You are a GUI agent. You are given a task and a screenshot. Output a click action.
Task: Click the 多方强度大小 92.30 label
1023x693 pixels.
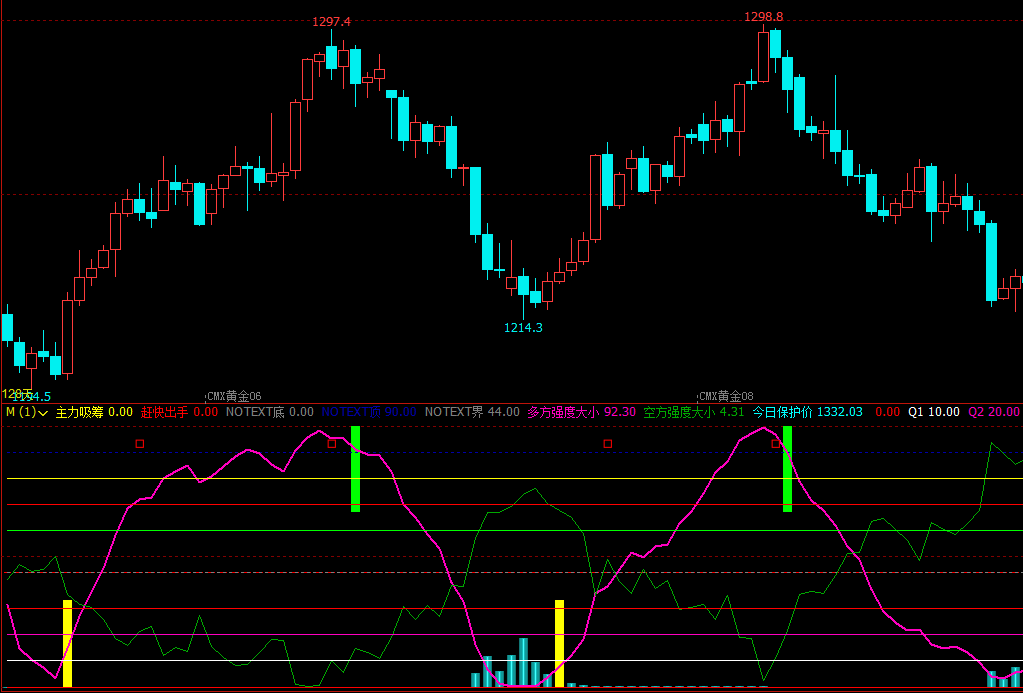[581, 412]
